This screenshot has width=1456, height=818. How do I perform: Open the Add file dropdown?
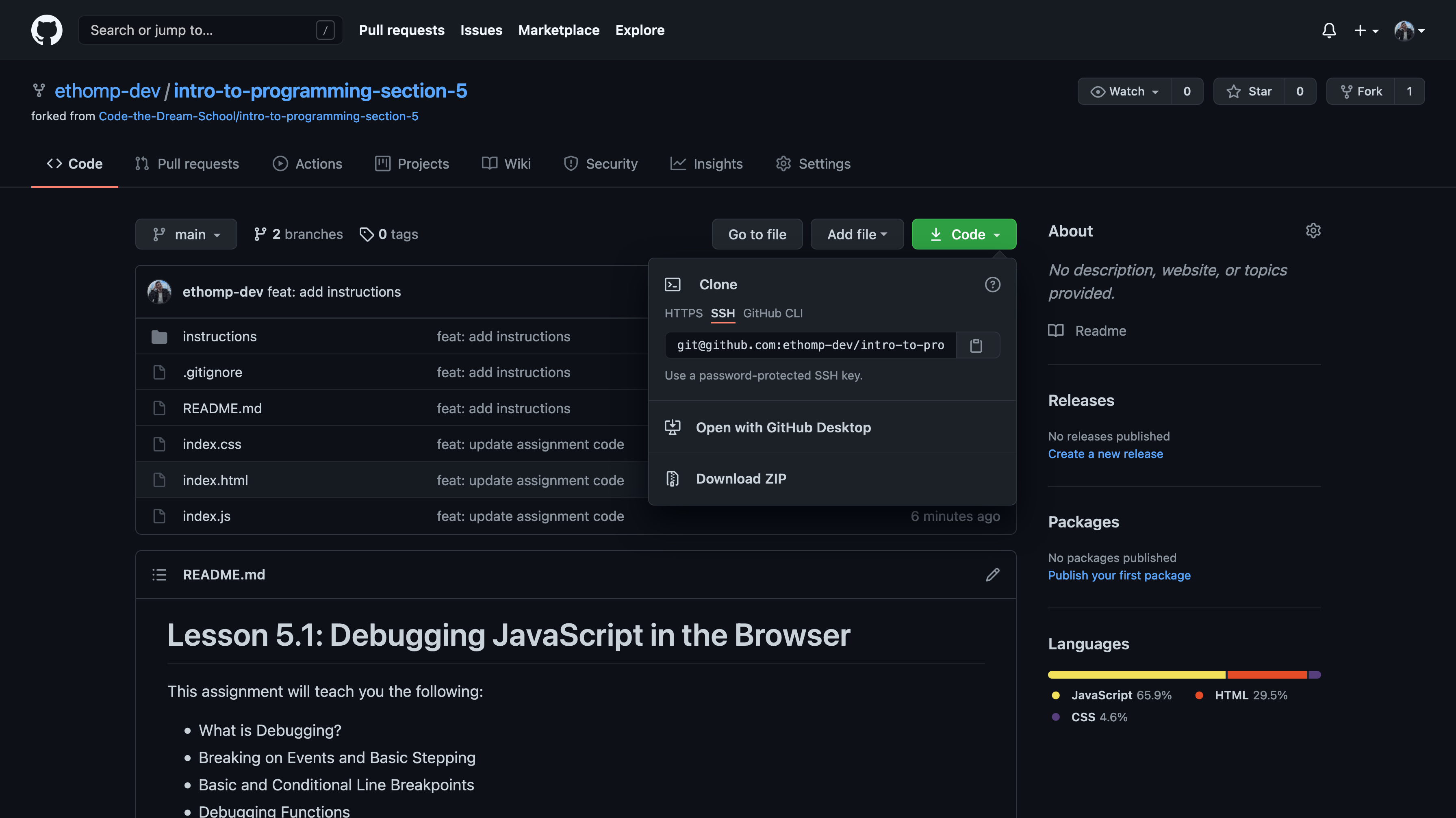pos(857,234)
